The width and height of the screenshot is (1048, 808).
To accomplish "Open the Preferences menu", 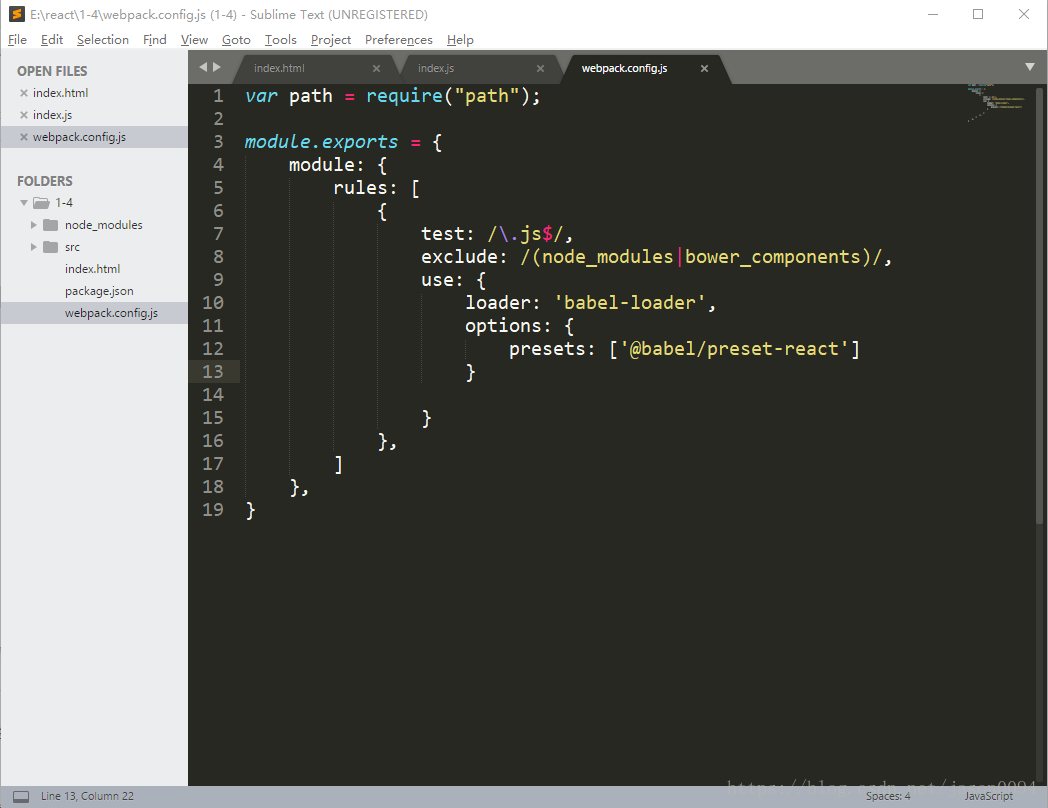I will click(399, 40).
